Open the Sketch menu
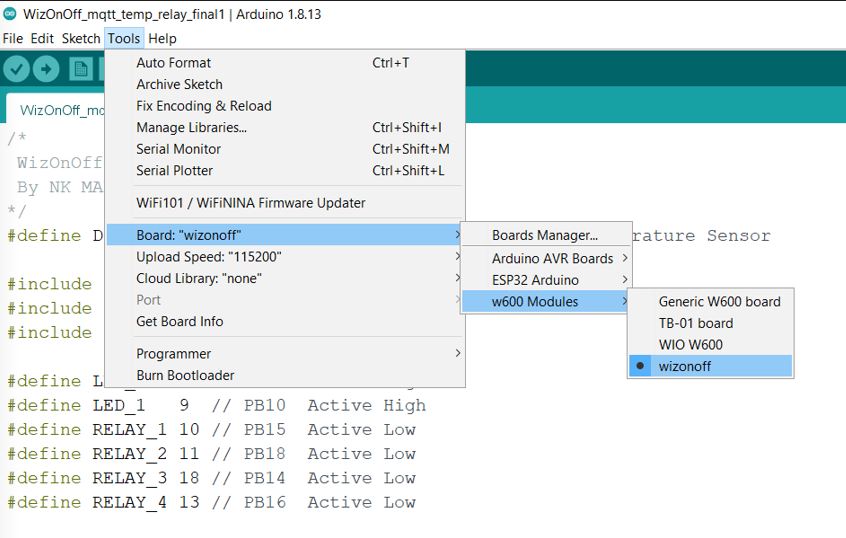This screenshot has width=846, height=538. (81, 38)
